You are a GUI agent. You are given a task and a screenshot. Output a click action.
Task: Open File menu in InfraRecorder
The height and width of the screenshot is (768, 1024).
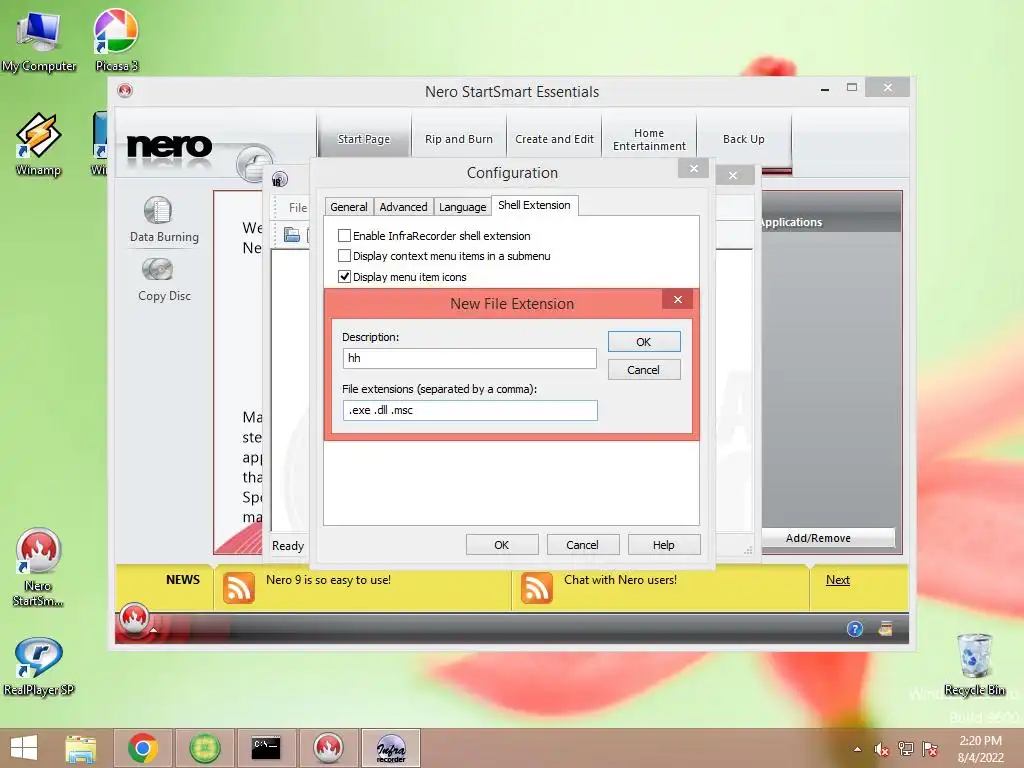(x=298, y=208)
